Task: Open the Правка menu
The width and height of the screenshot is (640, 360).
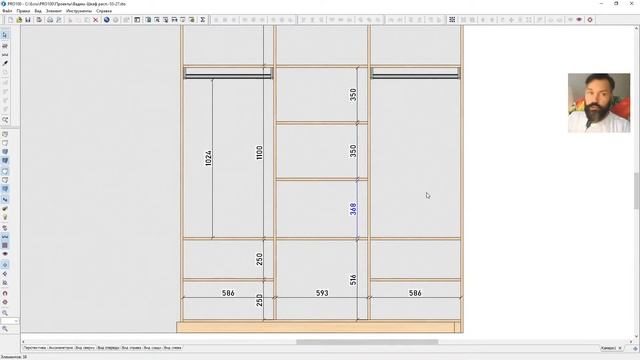Action: (x=23, y=11)
